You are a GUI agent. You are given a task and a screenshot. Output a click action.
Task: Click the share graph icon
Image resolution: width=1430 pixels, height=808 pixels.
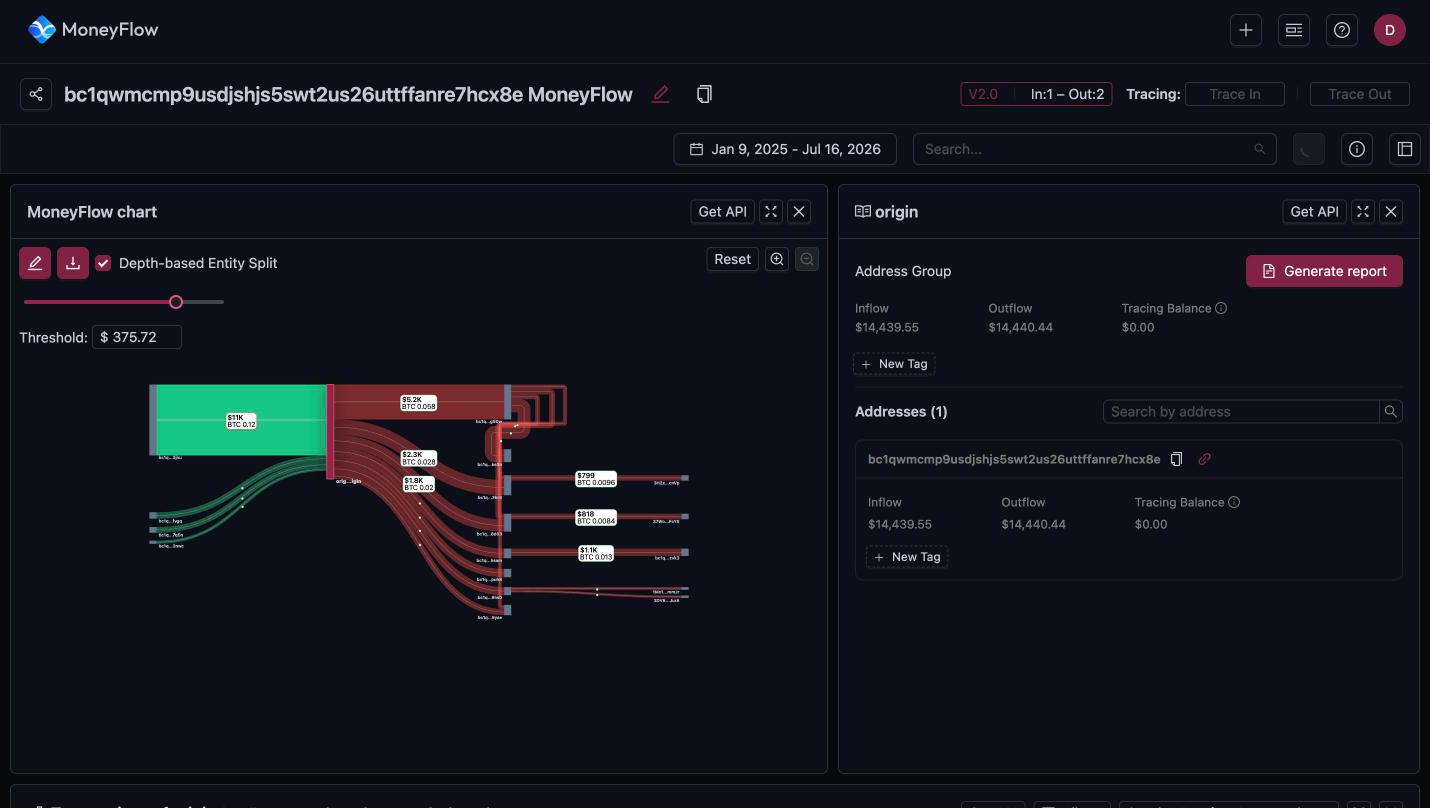36,94
